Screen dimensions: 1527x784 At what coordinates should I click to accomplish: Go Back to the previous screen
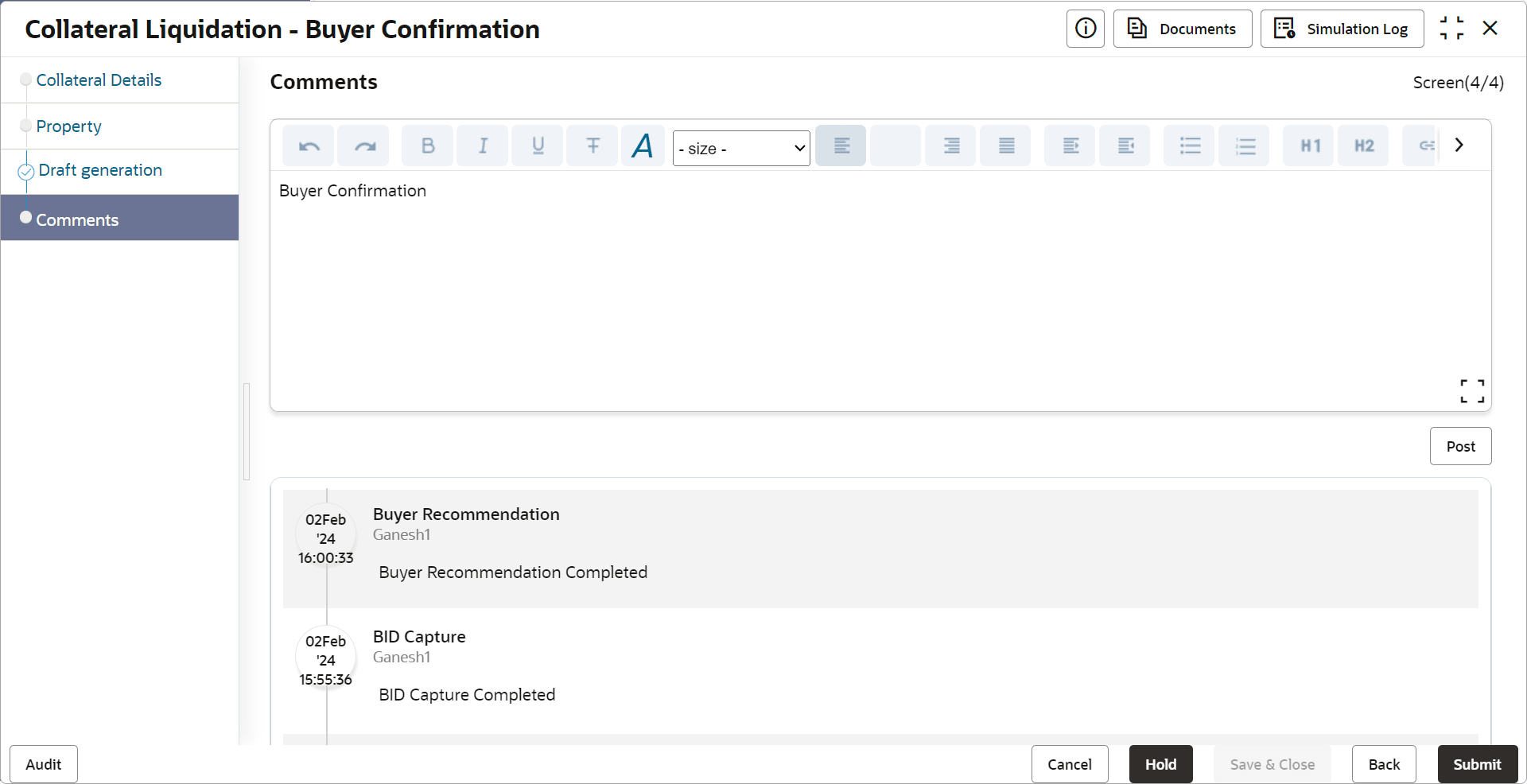point(1384,764)
